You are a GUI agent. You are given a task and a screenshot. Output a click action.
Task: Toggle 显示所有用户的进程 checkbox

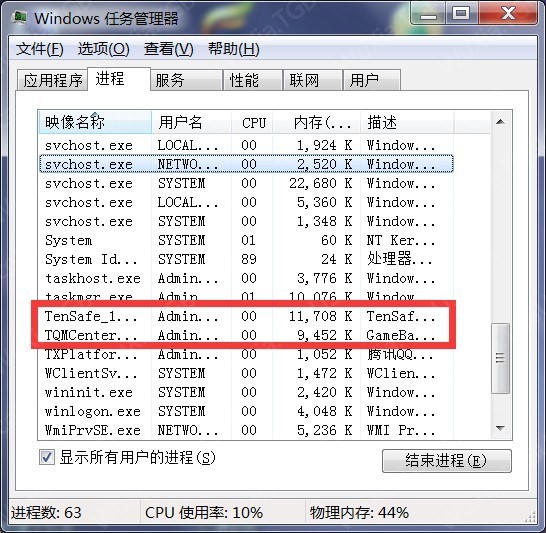pyautogui.click(x=47, y=457)
